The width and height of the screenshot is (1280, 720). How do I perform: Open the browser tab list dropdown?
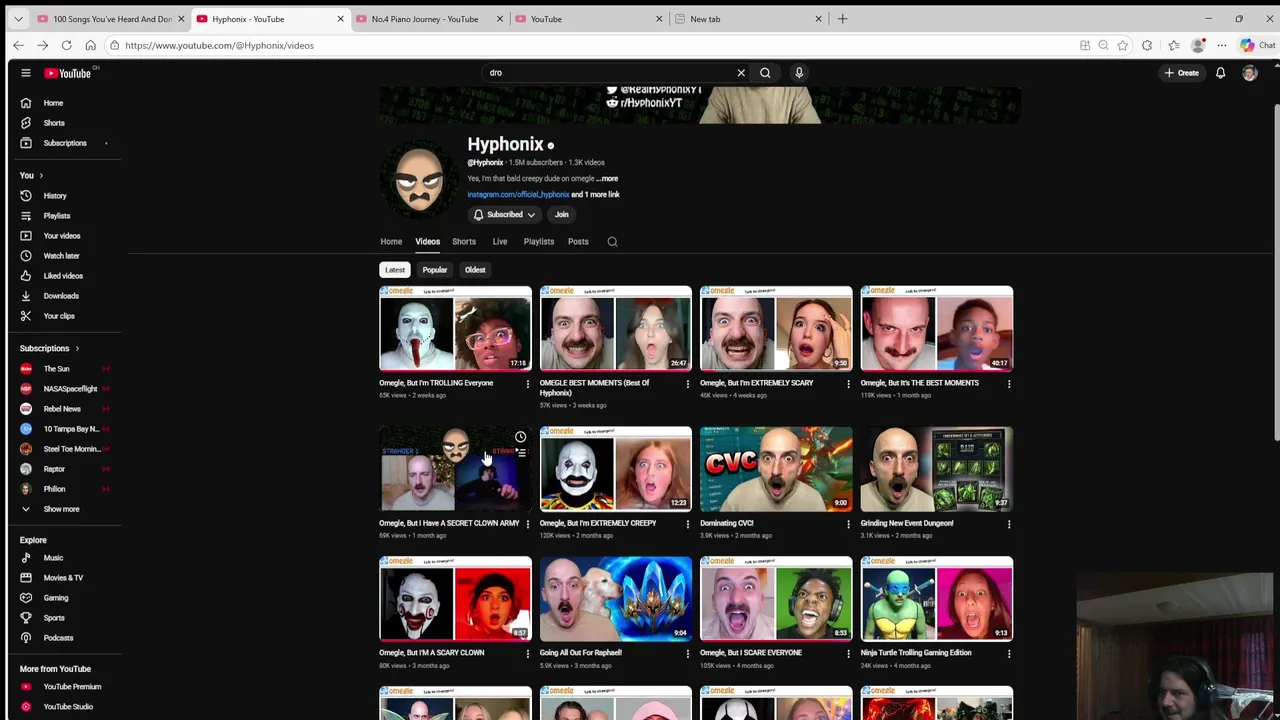tap(18, 19)
